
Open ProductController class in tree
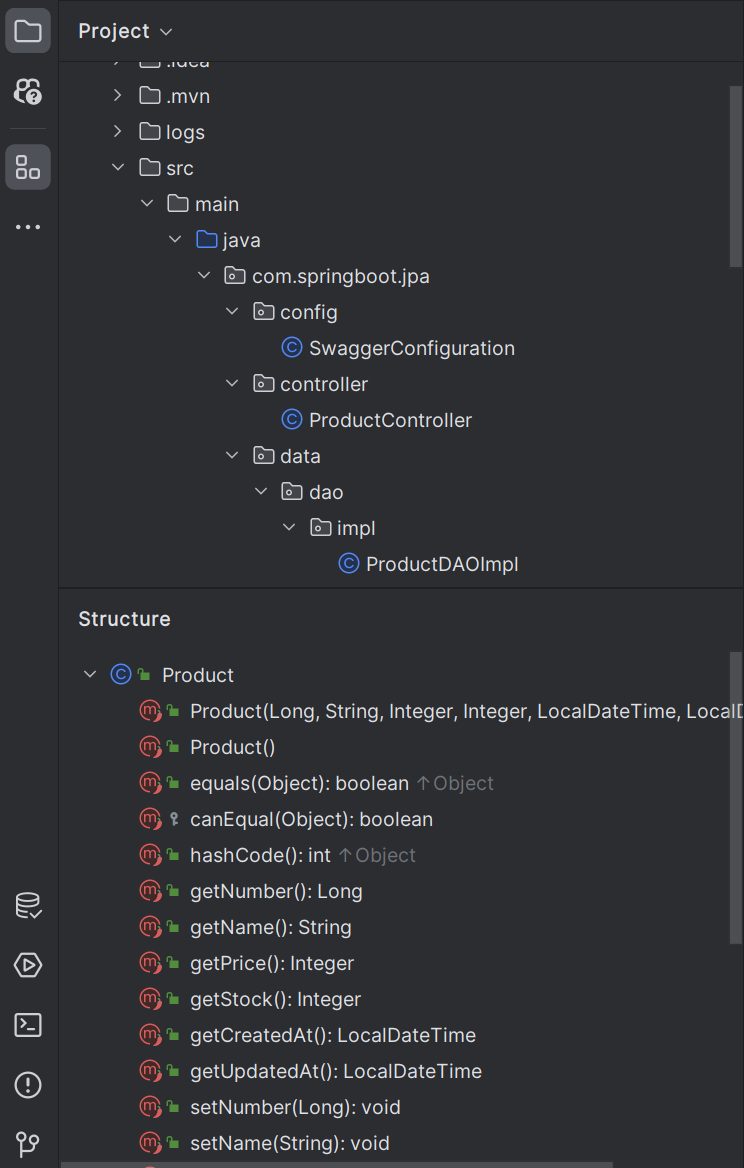coord(390,420)
